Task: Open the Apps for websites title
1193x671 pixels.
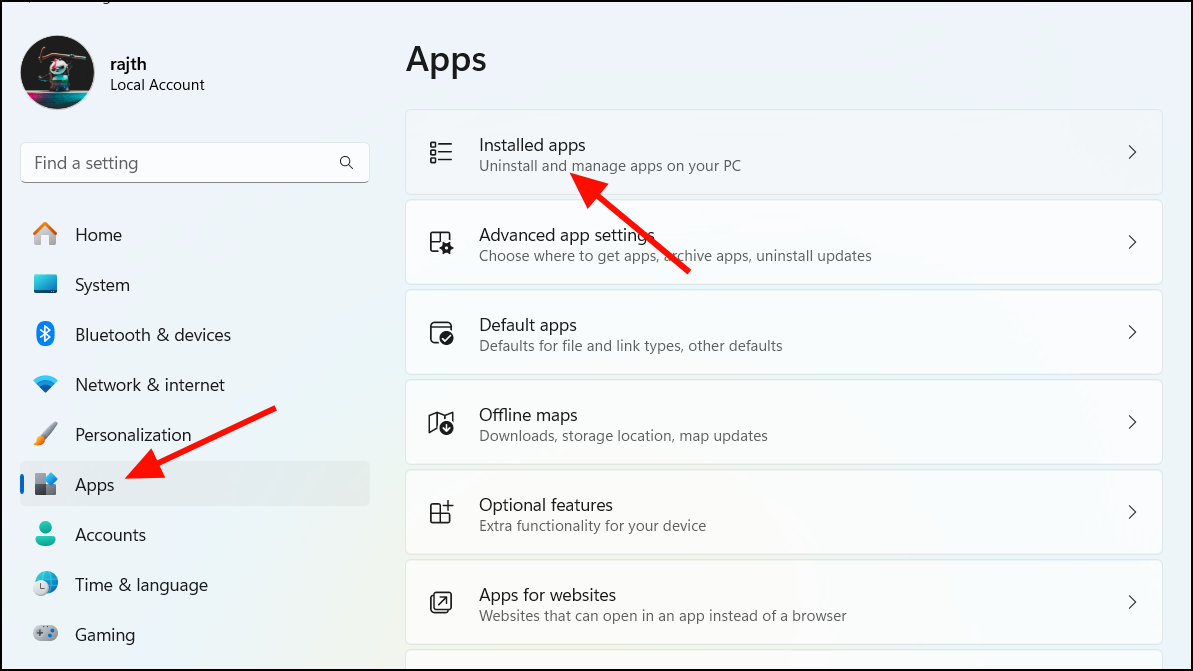Action: tap(547, 595)
